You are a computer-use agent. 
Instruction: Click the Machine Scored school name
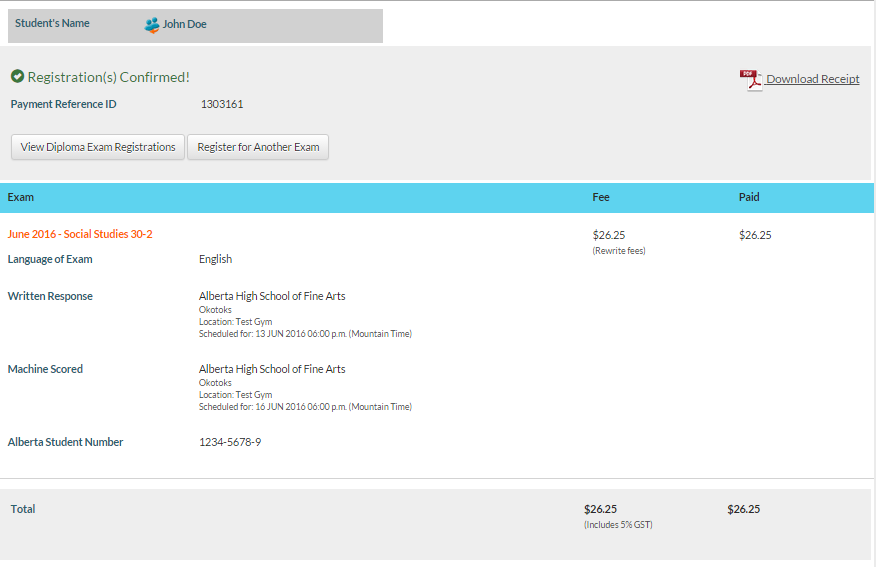[272, 369]
